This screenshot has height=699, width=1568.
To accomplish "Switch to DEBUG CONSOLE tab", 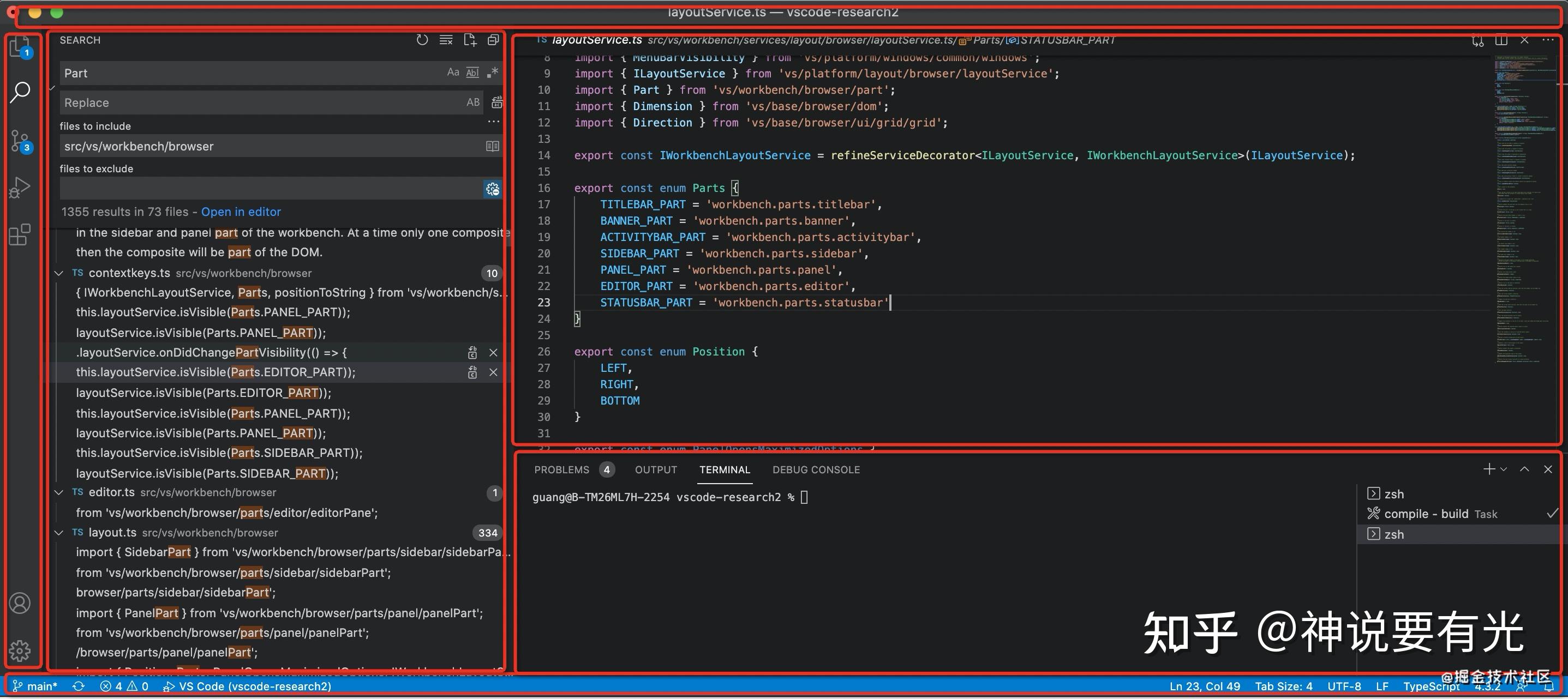I will (816, 469).
